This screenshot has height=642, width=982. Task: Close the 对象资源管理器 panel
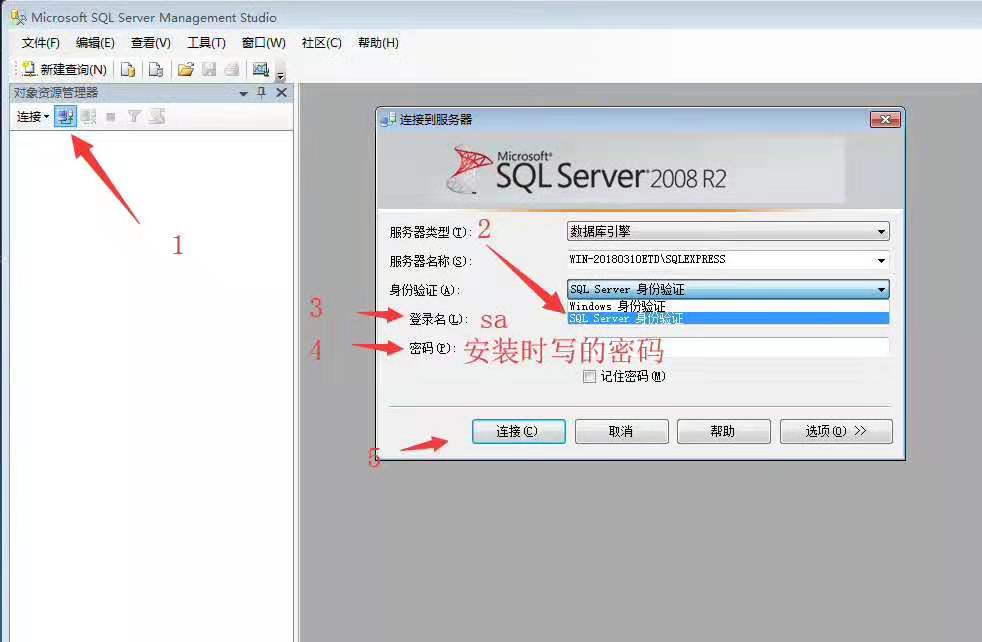coord(281,93)
